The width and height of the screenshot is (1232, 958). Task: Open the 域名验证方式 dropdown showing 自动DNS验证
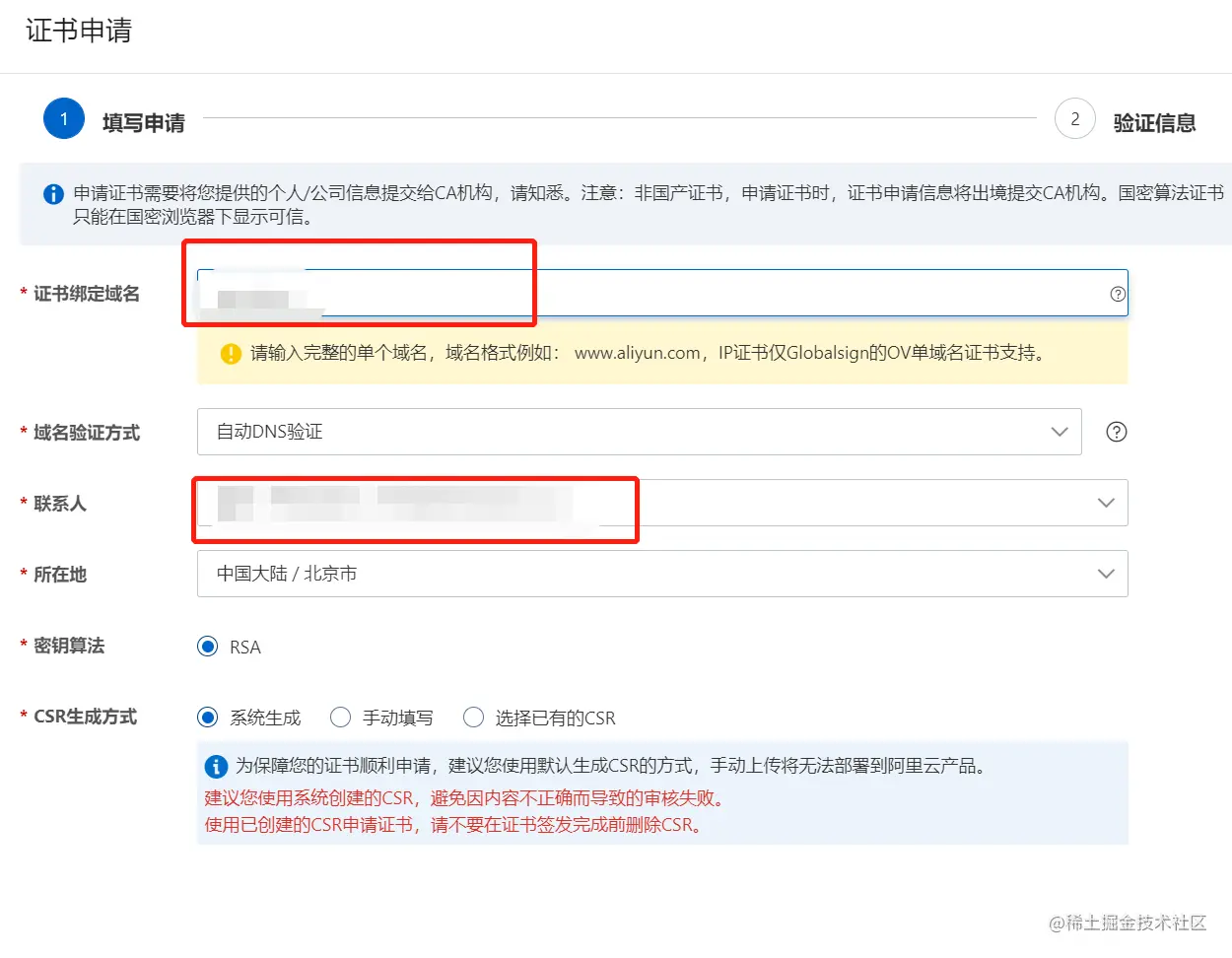[639, 432]
